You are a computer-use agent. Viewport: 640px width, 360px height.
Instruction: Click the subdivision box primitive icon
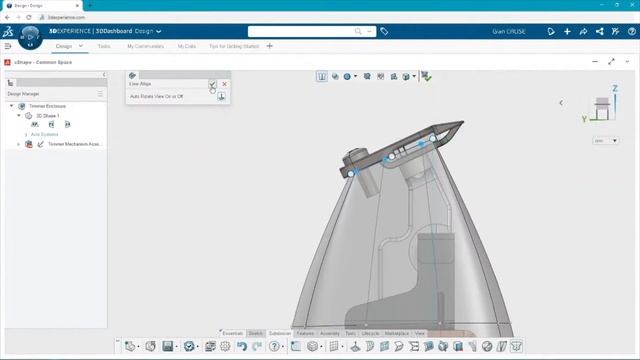pyautogui.click(x=312, y=346)
